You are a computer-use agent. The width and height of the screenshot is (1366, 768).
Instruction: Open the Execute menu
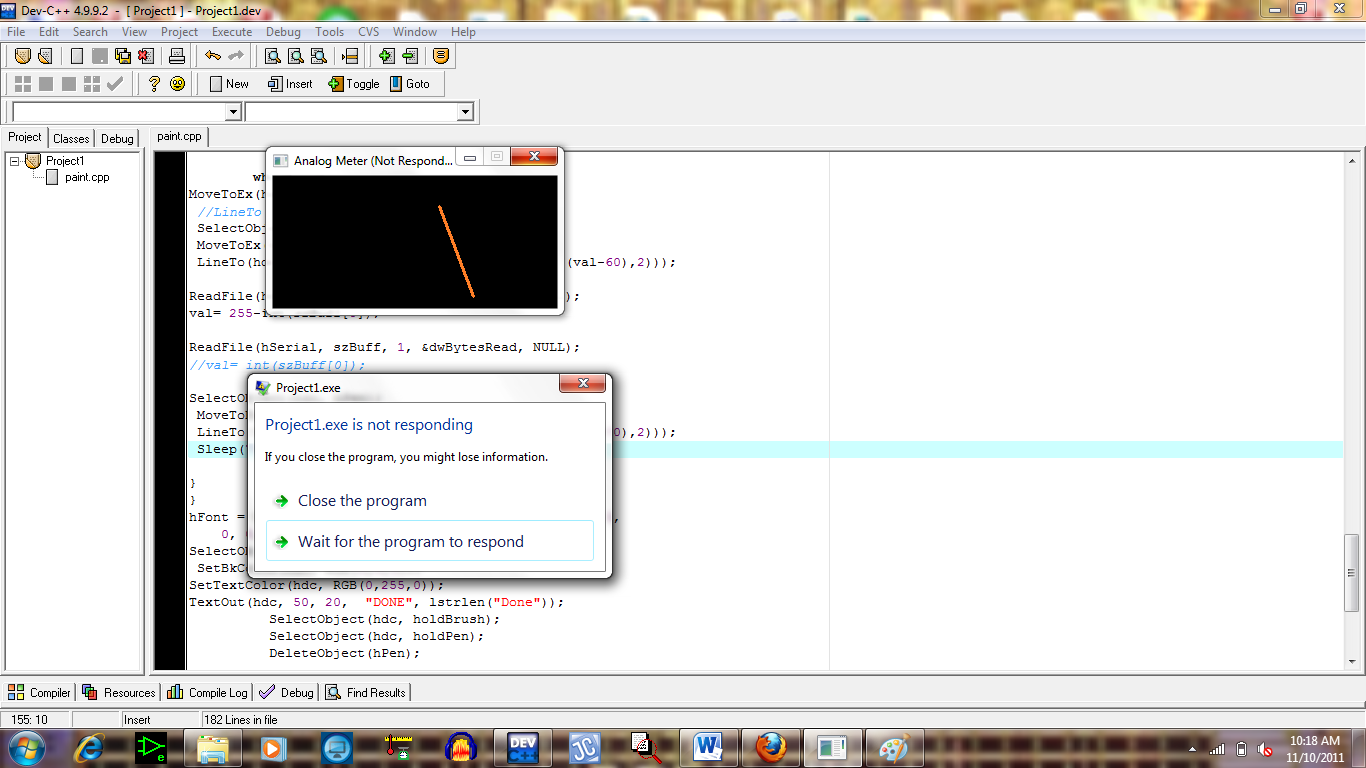(x=232, y=31)
